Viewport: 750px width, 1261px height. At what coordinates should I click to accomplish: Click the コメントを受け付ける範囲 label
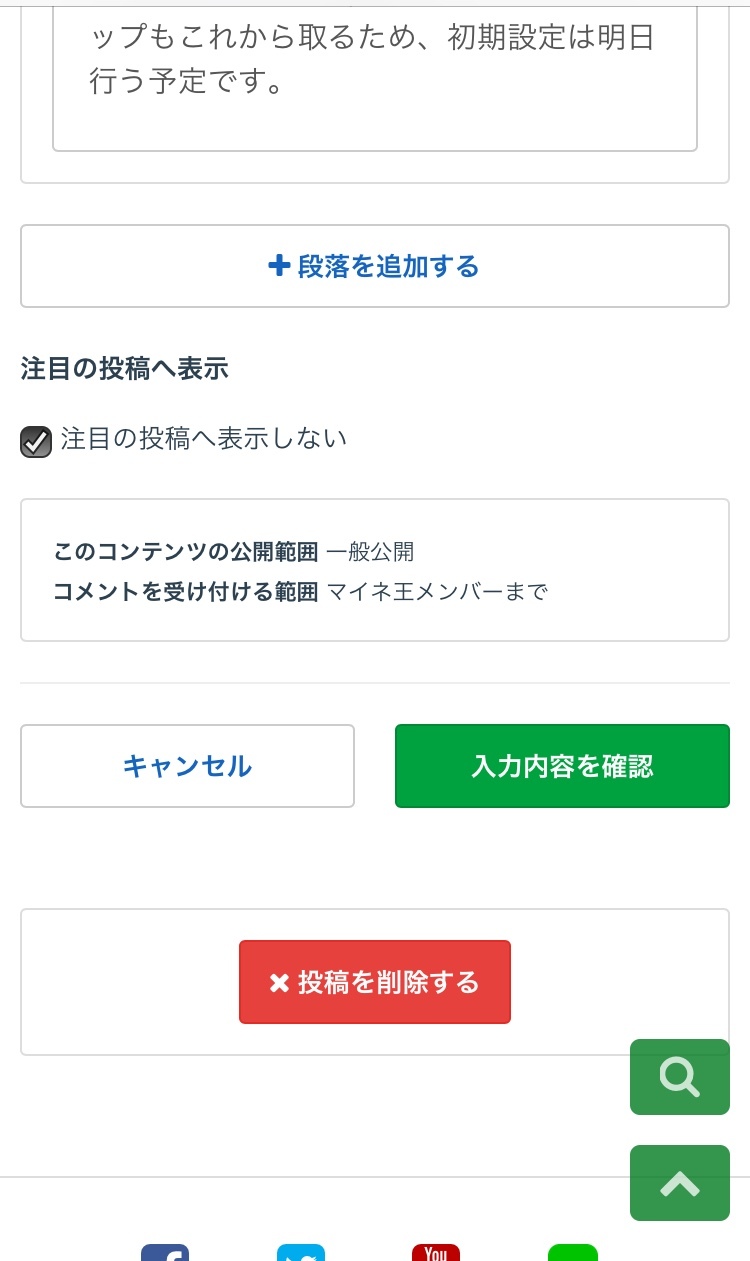coord(186,591)
